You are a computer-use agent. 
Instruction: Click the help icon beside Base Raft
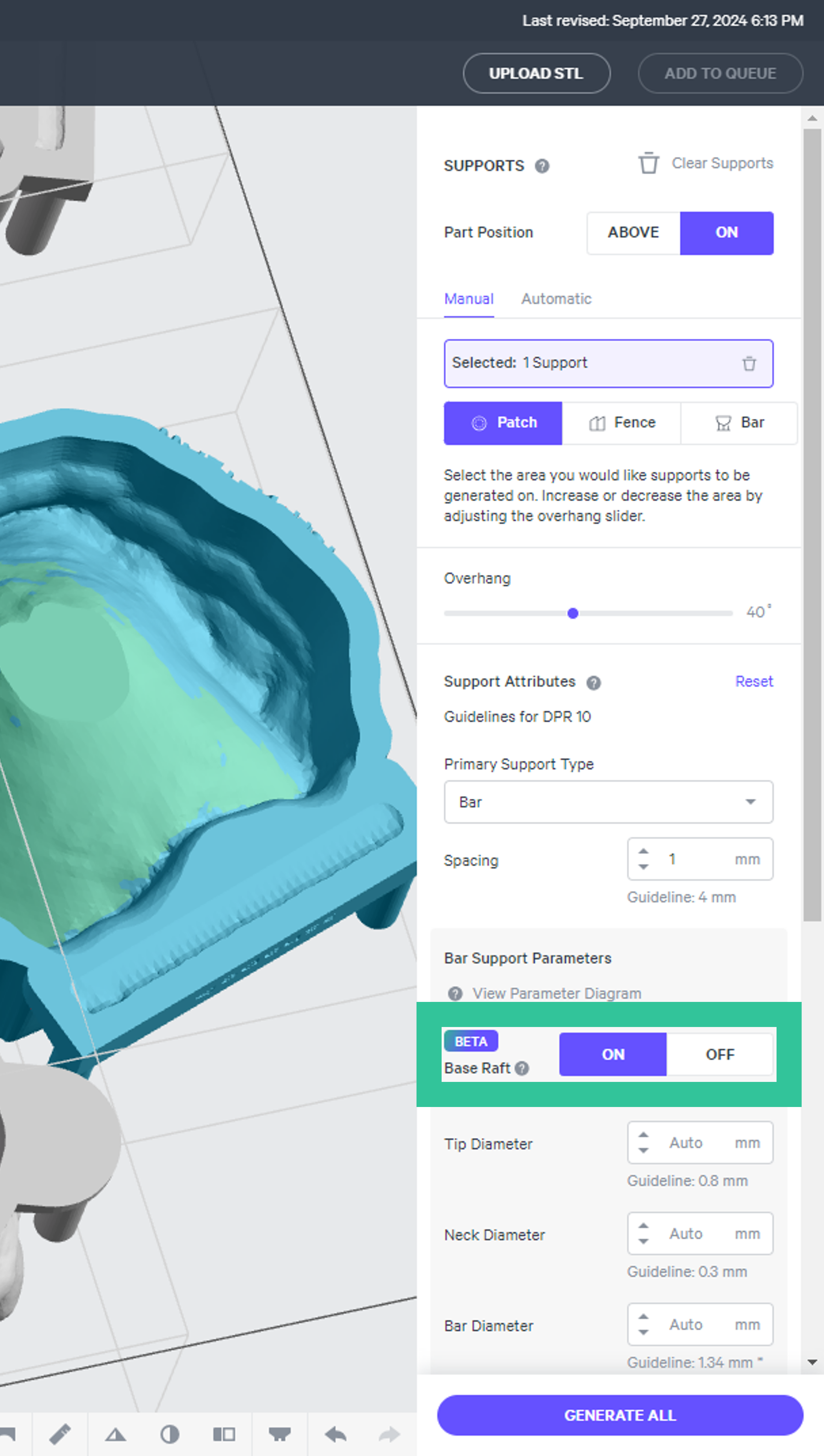[x=522, y=1068]
